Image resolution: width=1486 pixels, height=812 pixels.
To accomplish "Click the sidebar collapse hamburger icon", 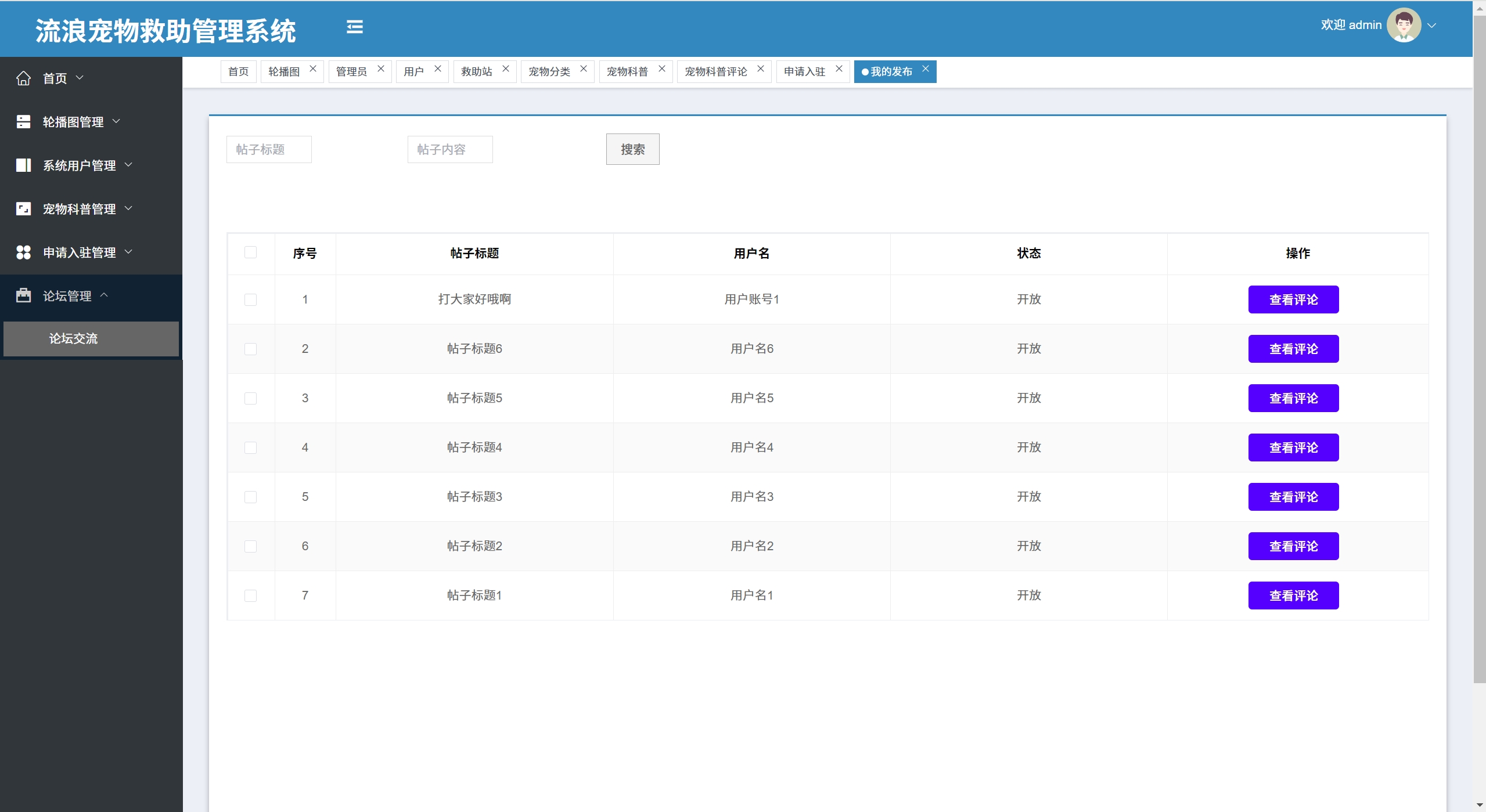I will coord(354,27).
